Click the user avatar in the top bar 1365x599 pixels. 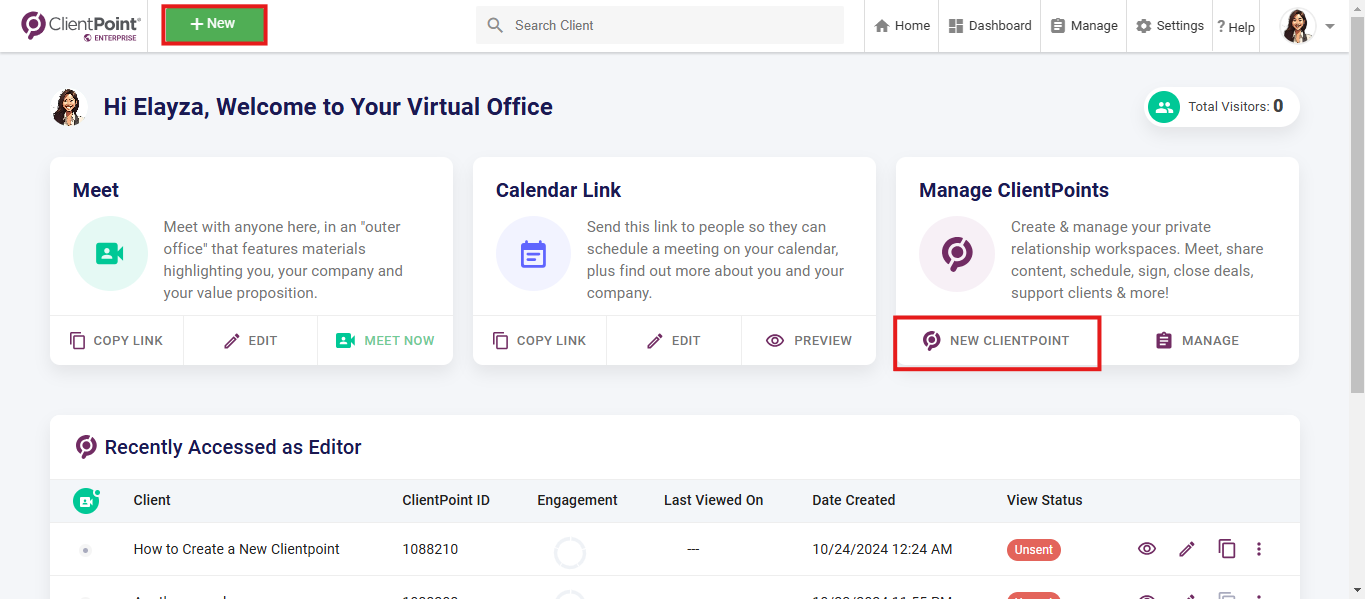point(1298,26)
